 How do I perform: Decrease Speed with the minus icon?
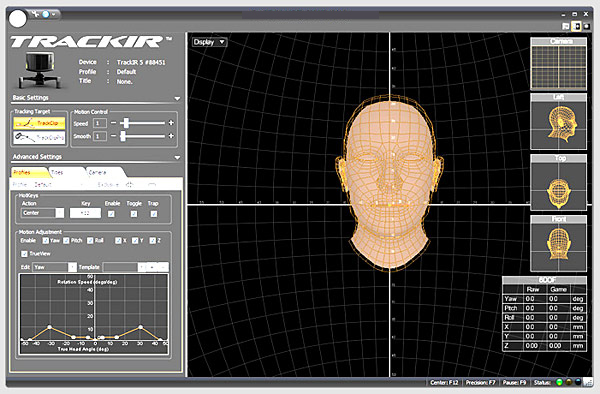point(113,123)
